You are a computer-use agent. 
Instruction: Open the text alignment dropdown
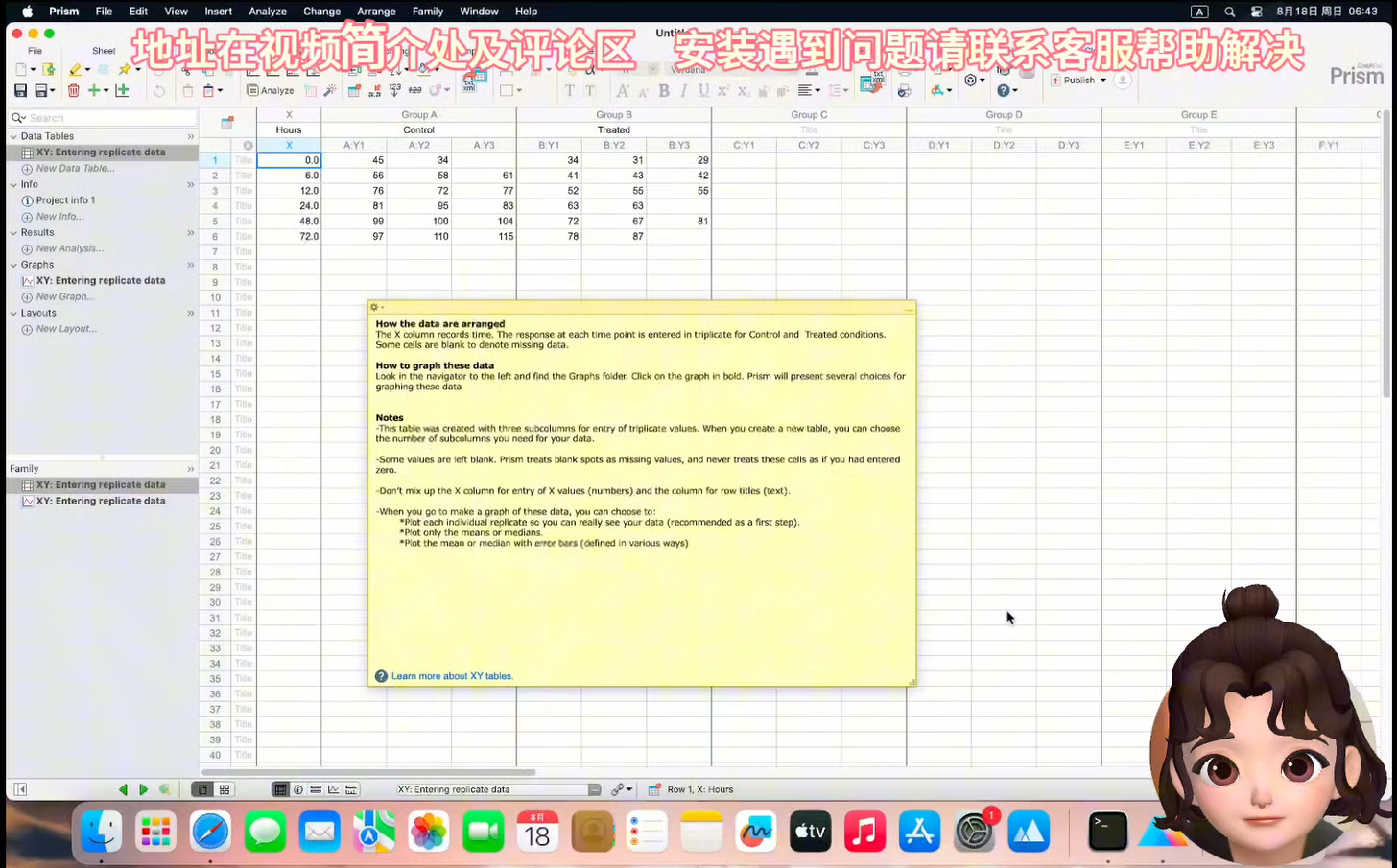809,90
